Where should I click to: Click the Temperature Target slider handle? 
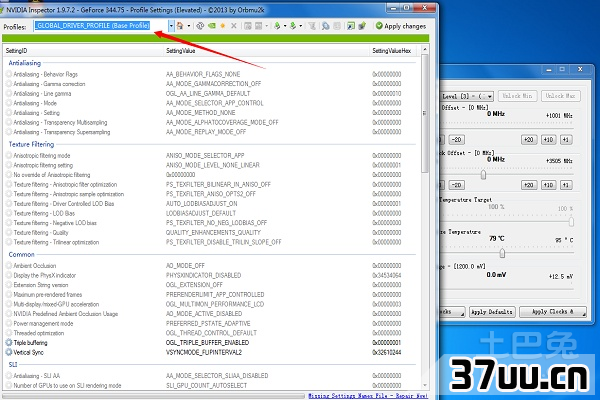[x=571, y=222]
